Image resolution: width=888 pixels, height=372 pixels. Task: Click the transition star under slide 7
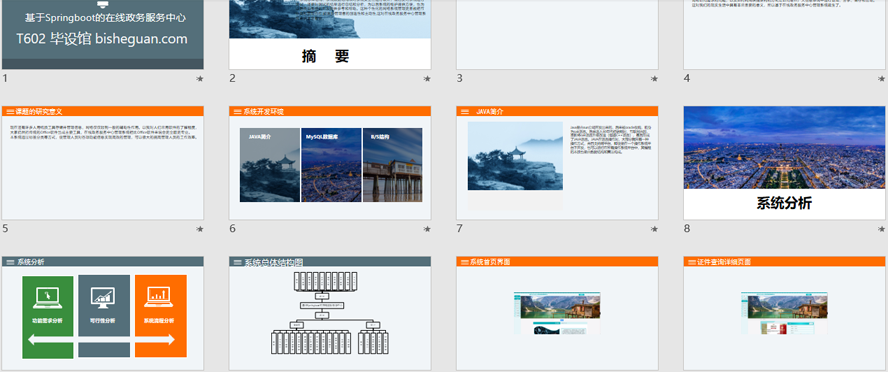pyautogui.click(x=654, y=229)
